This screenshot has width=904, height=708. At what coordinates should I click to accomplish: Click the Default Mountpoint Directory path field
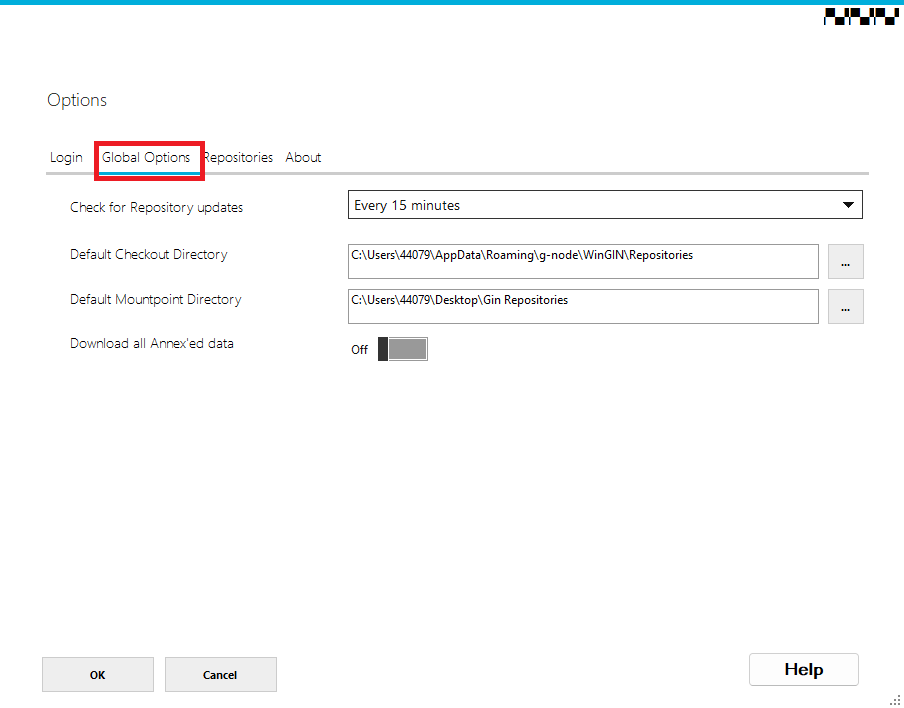pyautogui.click(x=583, y=306)
